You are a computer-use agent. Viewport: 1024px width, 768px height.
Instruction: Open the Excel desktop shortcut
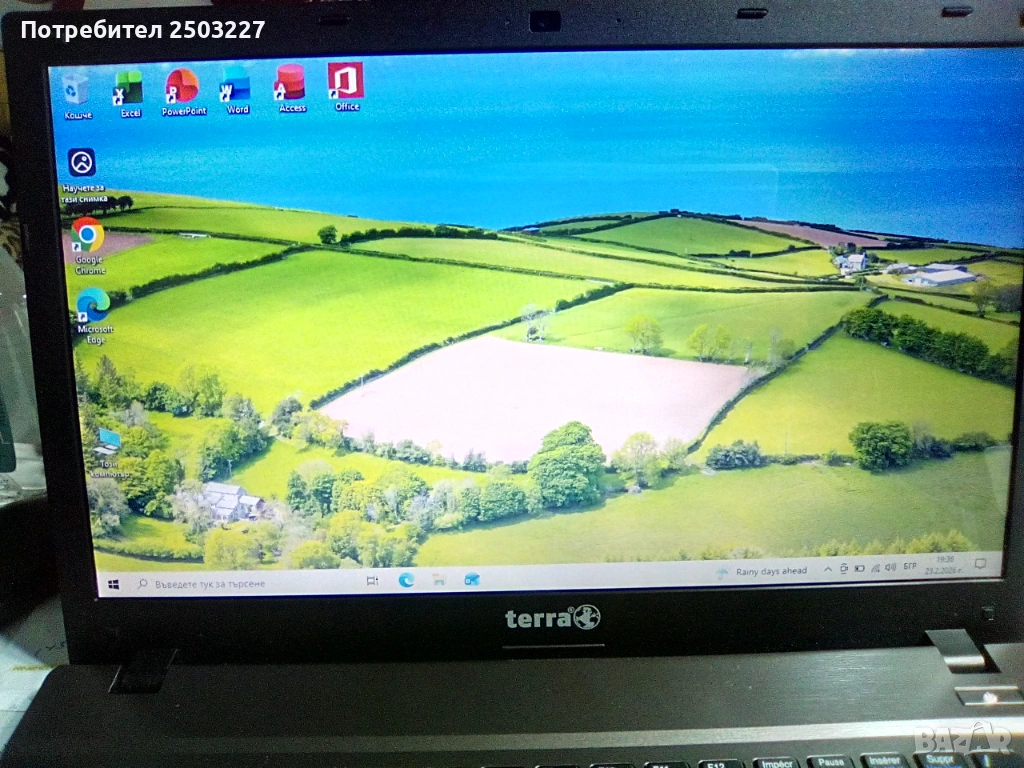tap(129, 90)
